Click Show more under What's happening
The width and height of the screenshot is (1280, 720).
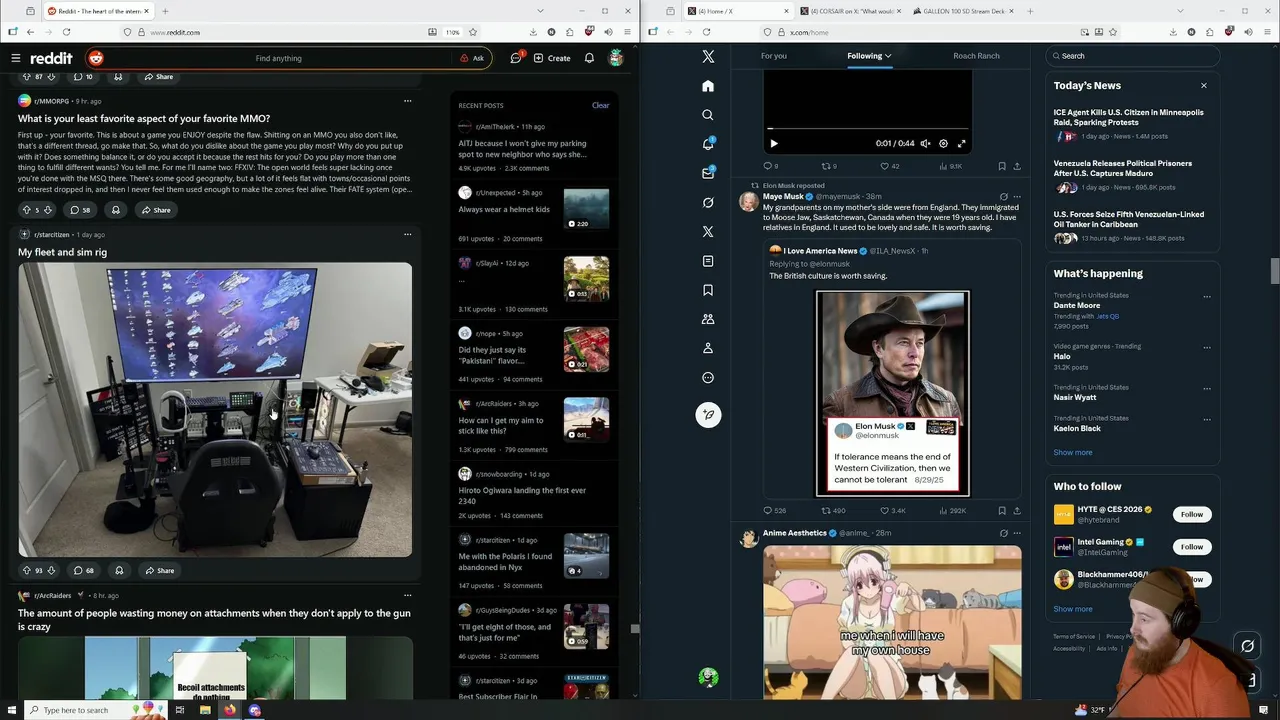pos(1072,452)
